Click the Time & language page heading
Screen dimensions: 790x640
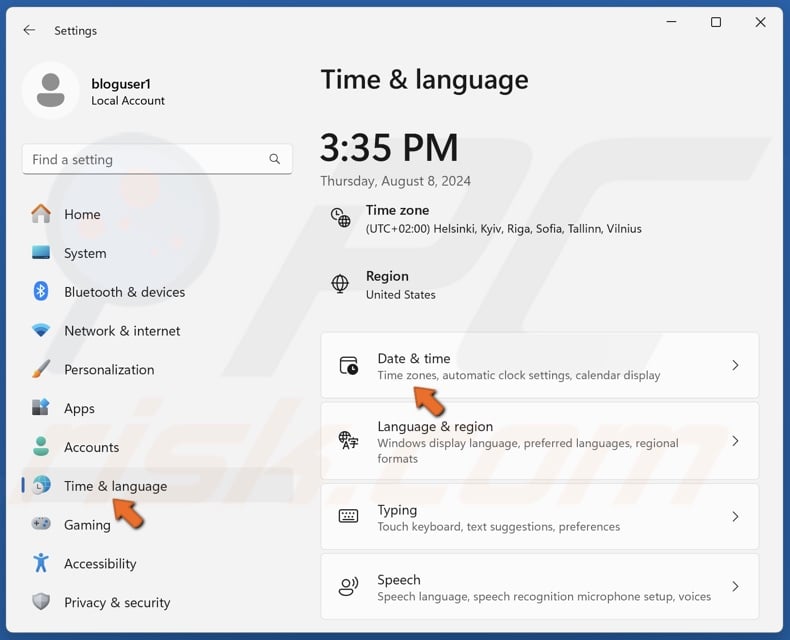tap(424, 80)
